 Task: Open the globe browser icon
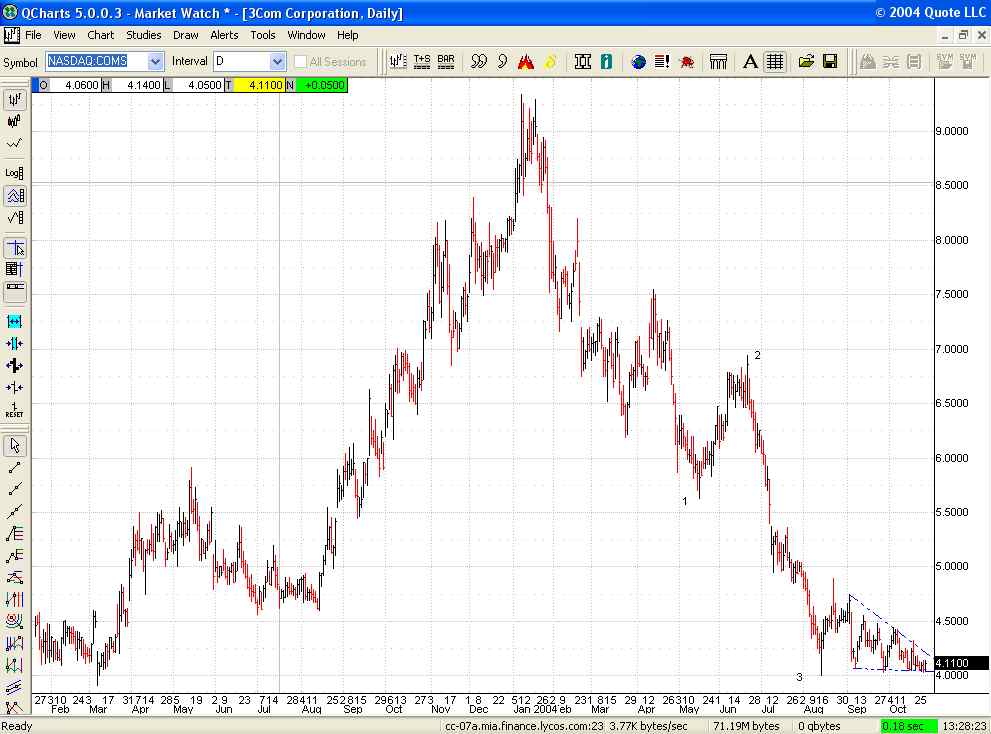[x=638, y=61]
